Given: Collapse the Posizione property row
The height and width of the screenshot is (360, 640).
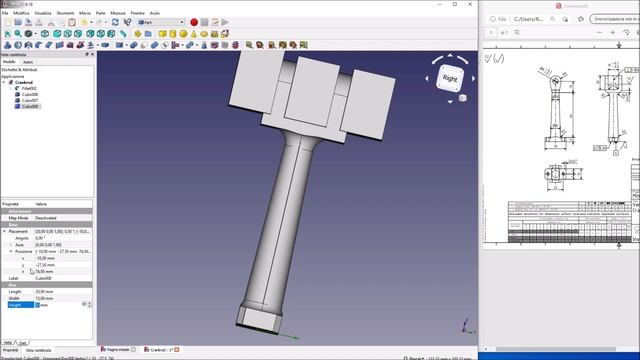Looking at the screenshot, I should click(11, 251).
